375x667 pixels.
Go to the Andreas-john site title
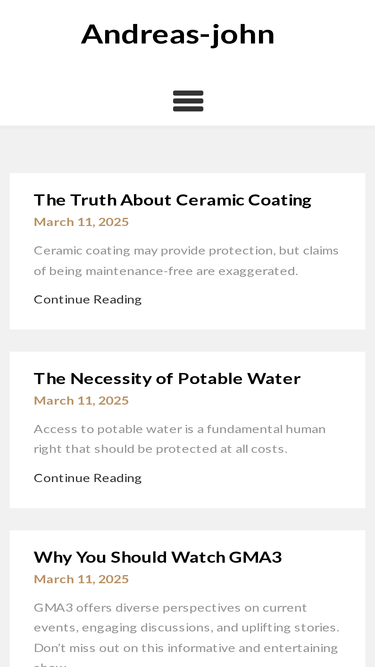click(178, 34)
